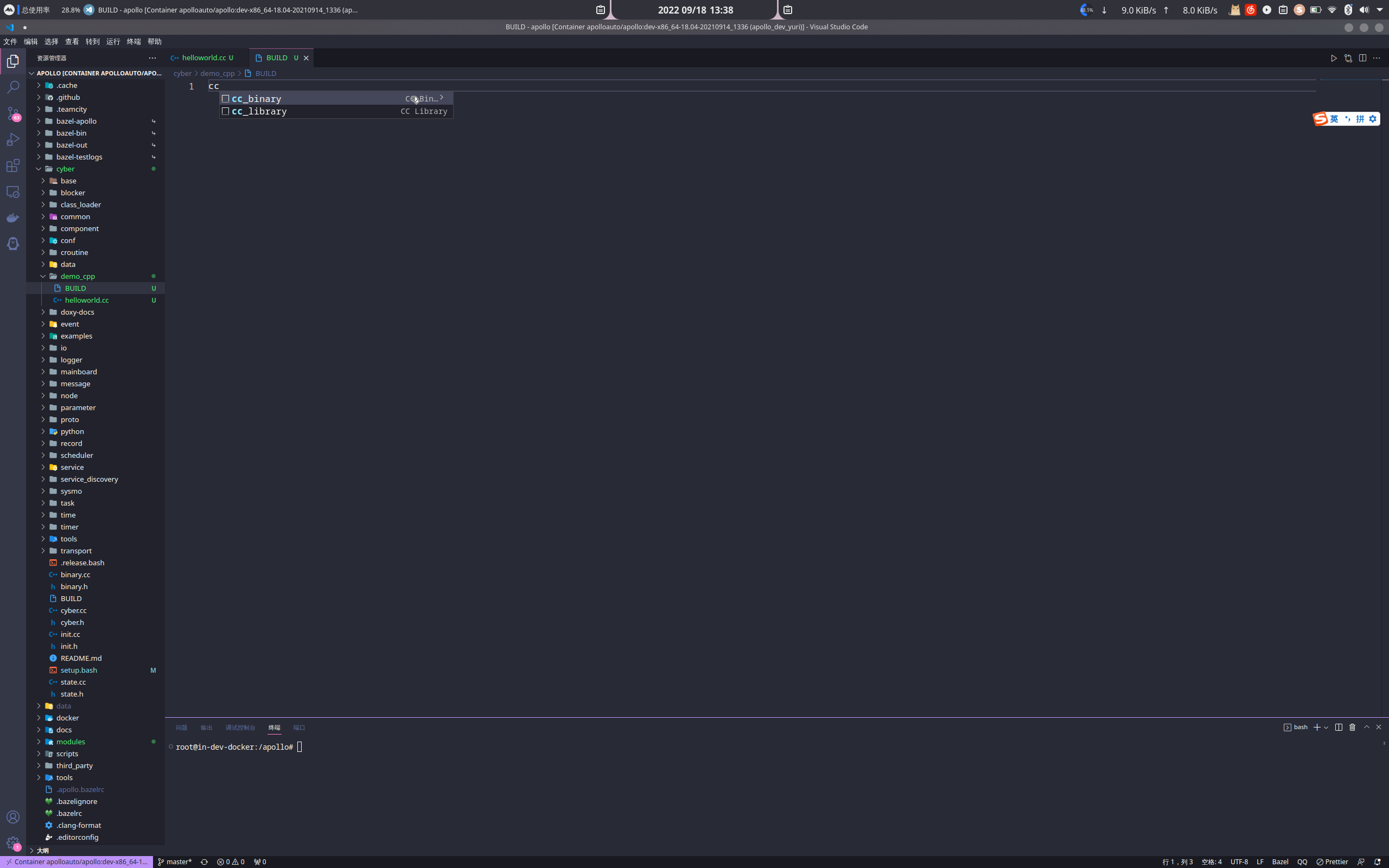Screen dimensions: 1389x868
Task: Open the Source Control view
Action: pos(12,114)
